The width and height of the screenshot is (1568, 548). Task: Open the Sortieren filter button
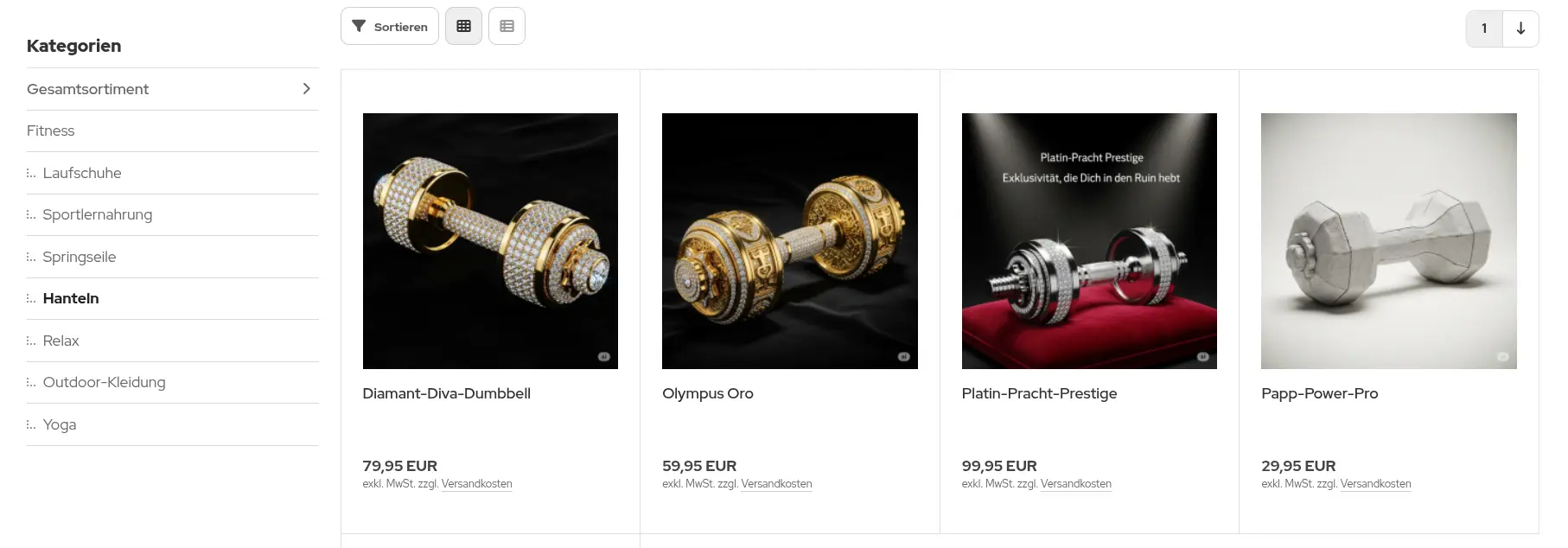tap(390, 26)
